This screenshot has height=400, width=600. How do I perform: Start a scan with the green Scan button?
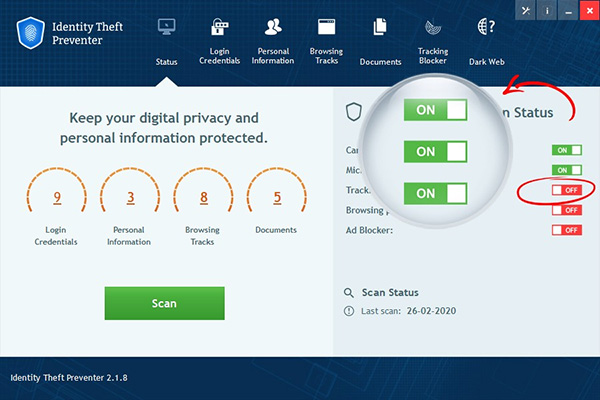165,303
